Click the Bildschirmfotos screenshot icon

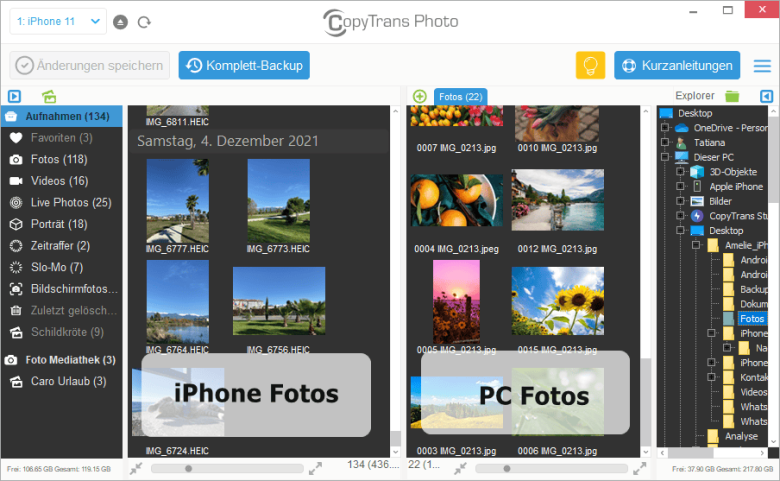[x=16, y=289]
